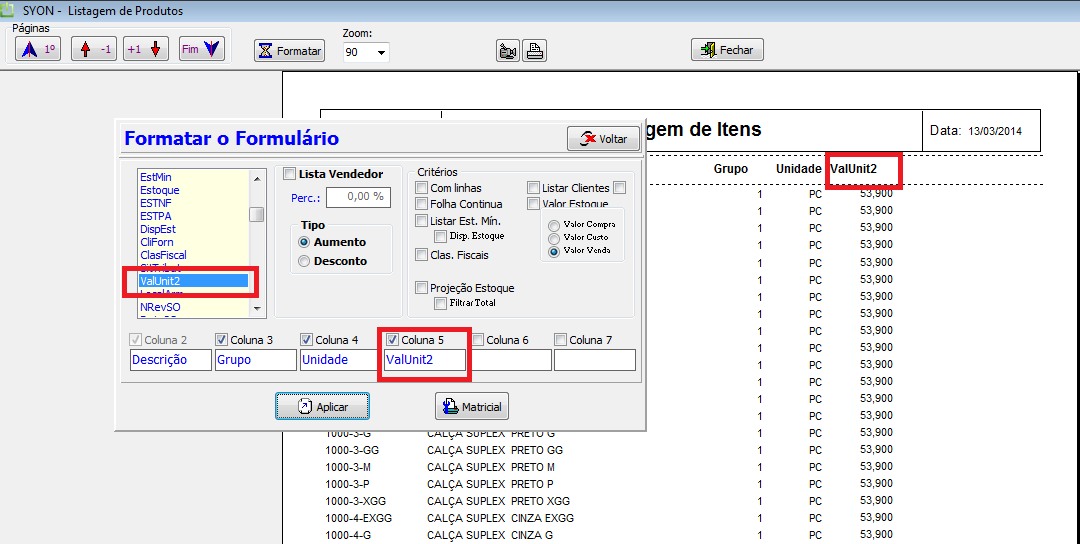
Task: Close the report with Fechar button
Action: click(727, 50)
